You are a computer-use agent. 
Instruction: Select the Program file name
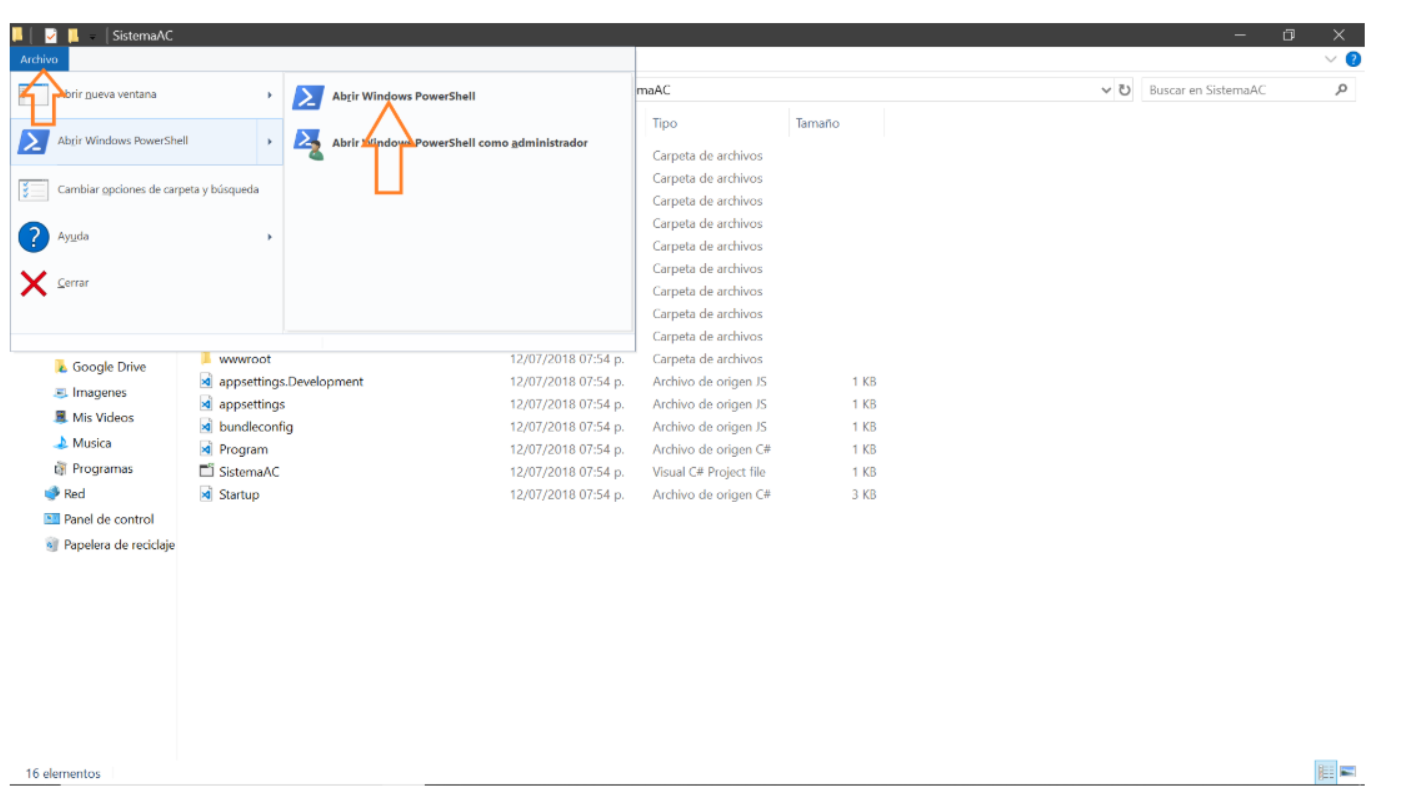243,450
